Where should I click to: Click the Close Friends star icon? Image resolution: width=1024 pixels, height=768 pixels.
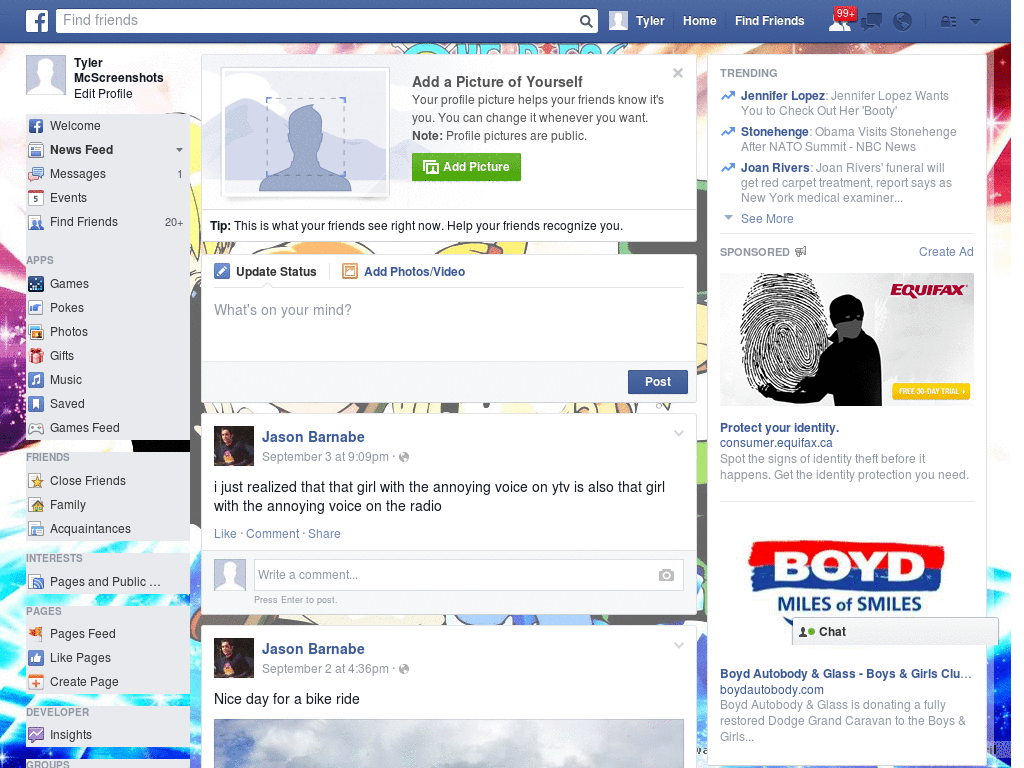pyautogui.click(x=36, y=481)
